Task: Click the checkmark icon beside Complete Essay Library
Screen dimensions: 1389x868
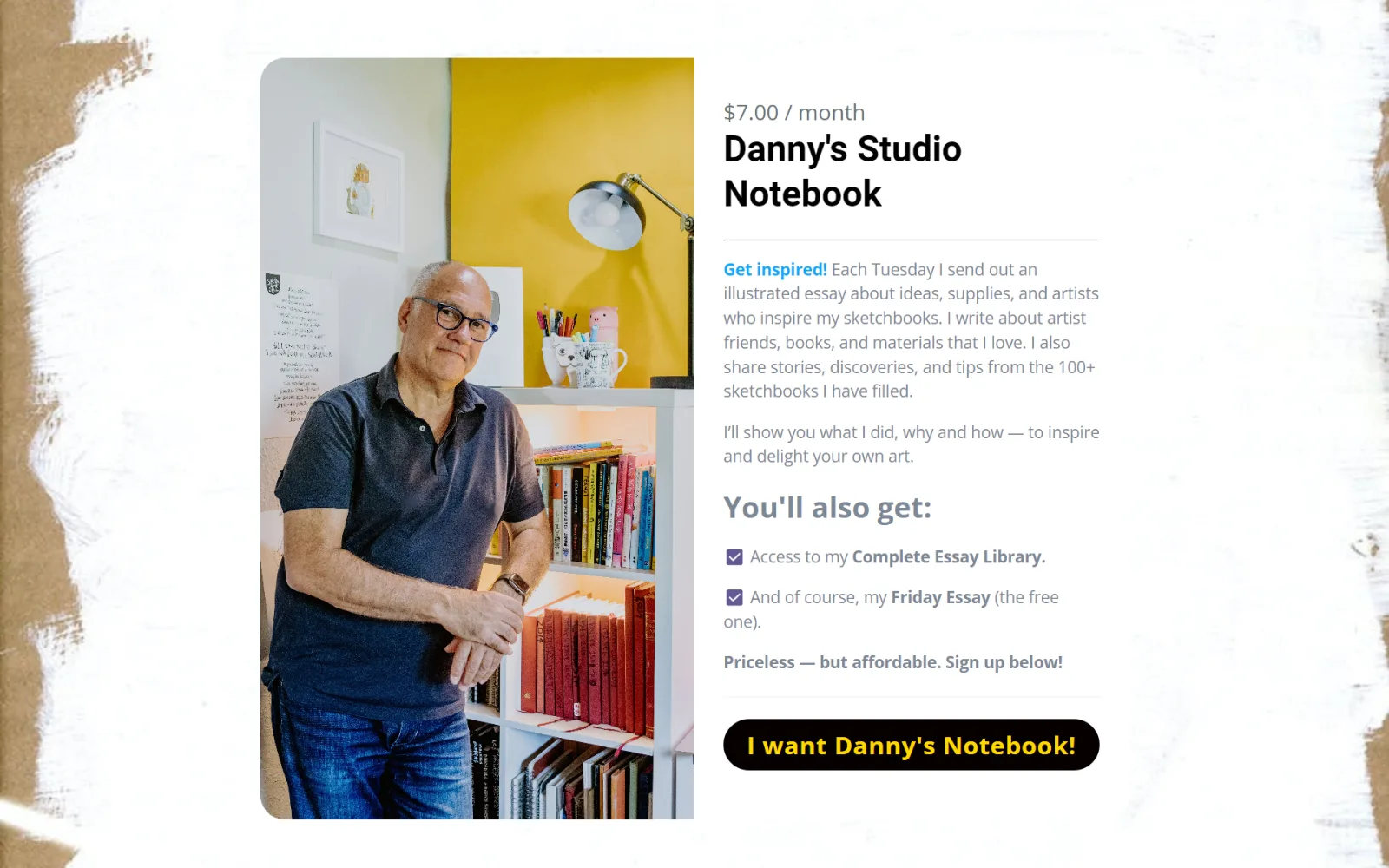Action: pyautogui.click(x=734, y=557)
